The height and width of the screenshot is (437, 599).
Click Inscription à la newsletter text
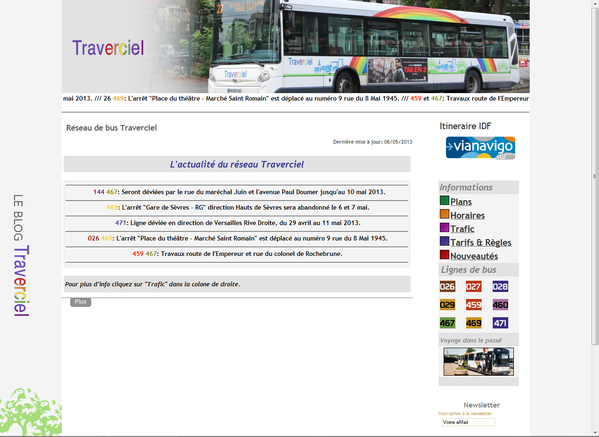pos(465,413)
